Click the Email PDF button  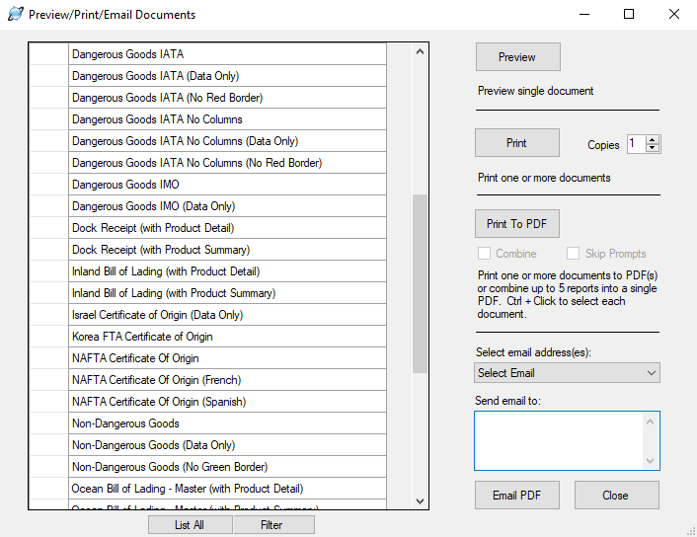(517, 495)
